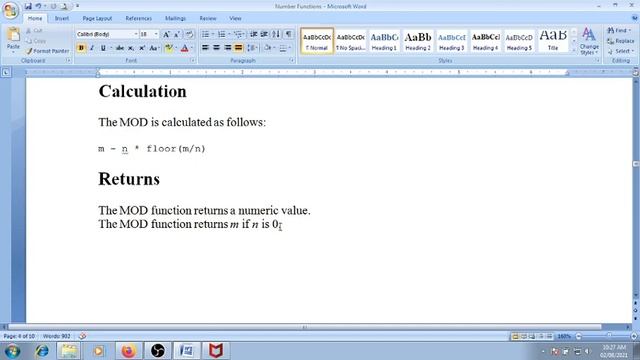Toggle Justify alignment
640x360 pixels.
(238, 48)
